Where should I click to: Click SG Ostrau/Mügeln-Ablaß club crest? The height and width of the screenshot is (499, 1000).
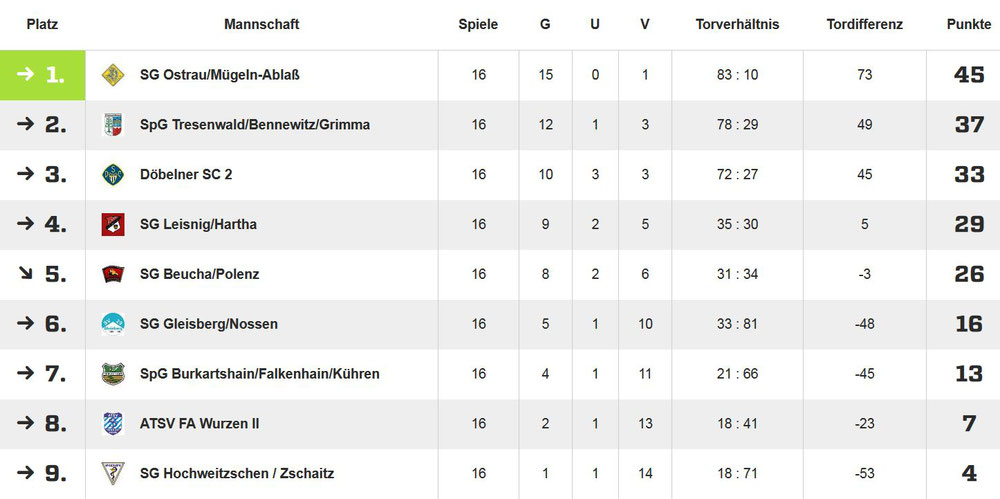(113, 75)
